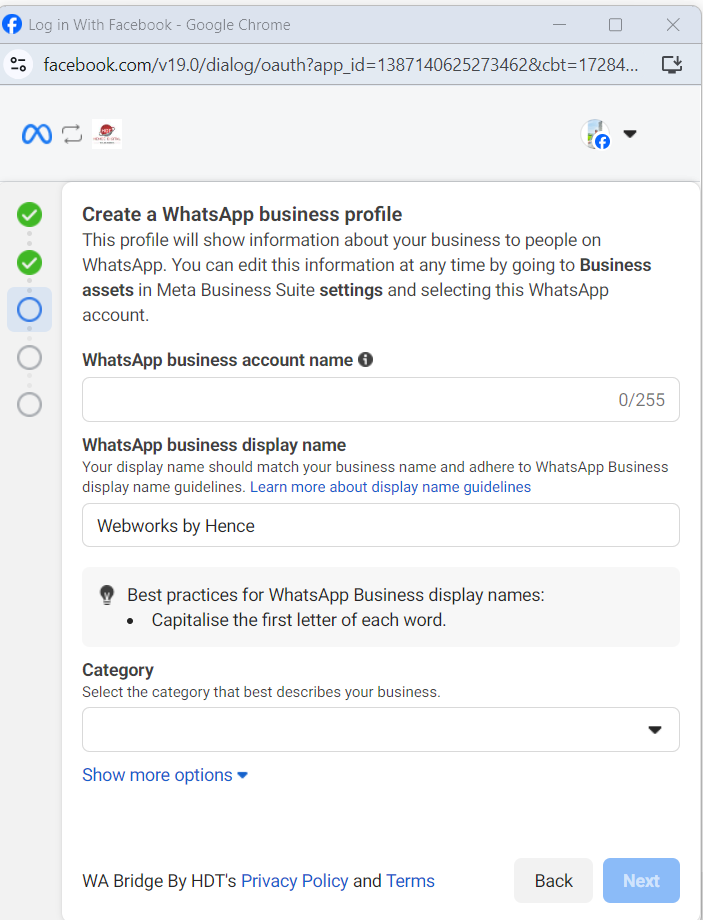Open the account switcher dropdown arrow

click(630, 134)
